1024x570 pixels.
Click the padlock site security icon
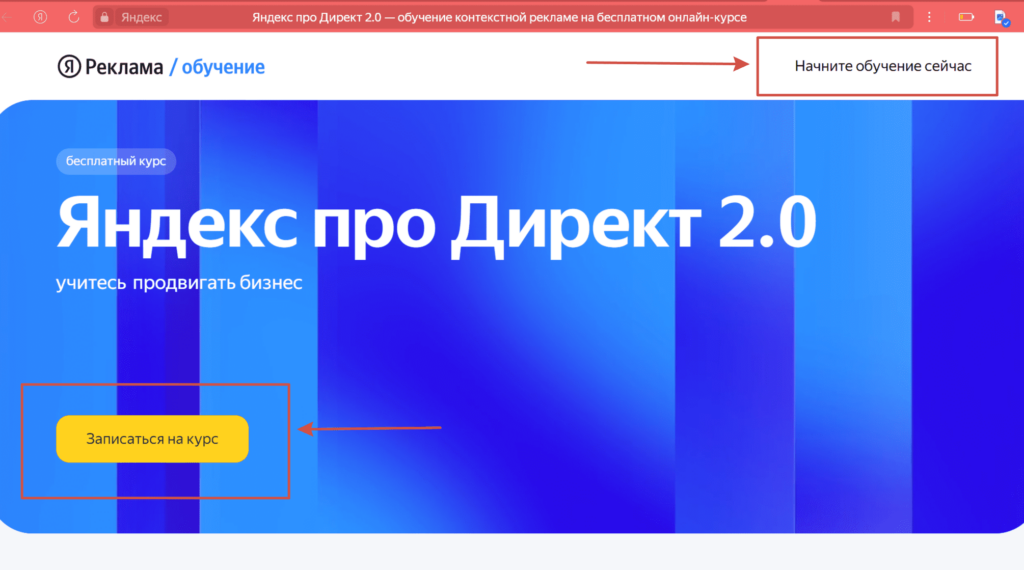tap(104, 17)
